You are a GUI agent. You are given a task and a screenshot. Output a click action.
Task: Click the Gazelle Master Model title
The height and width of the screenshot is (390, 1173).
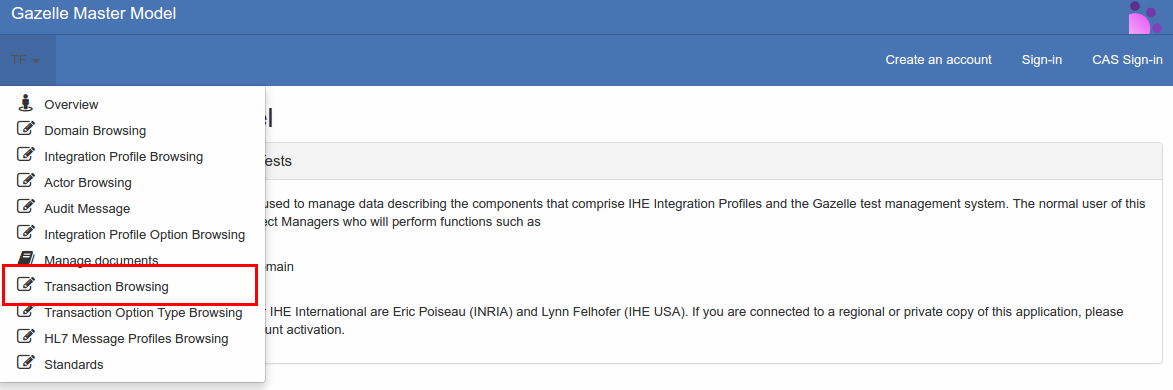94,13
